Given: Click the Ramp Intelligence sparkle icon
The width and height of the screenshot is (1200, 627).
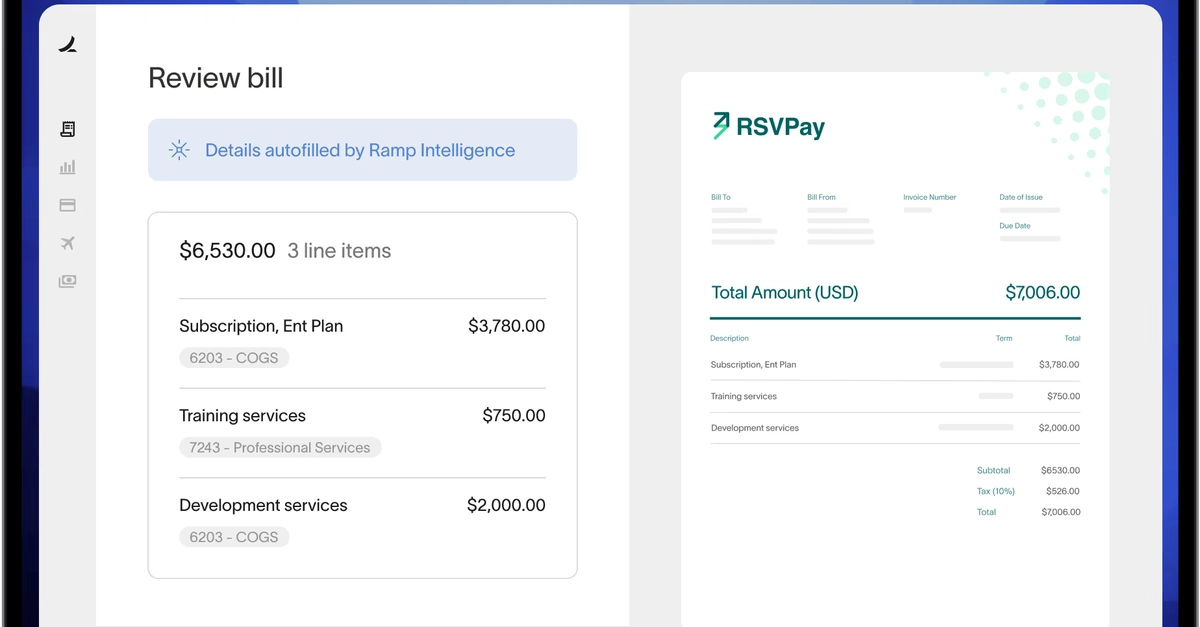Looking at the screenshot, I should (x=178, y=149).
